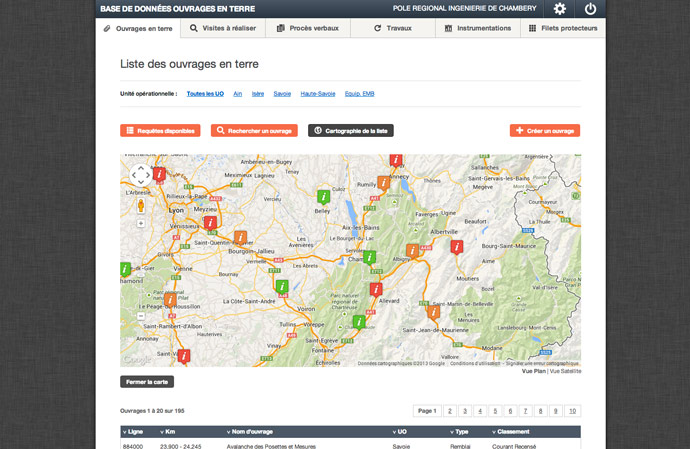Click the Fermer la carte button
Viewport: 690px width, 449px height.
tap(146, 382)
